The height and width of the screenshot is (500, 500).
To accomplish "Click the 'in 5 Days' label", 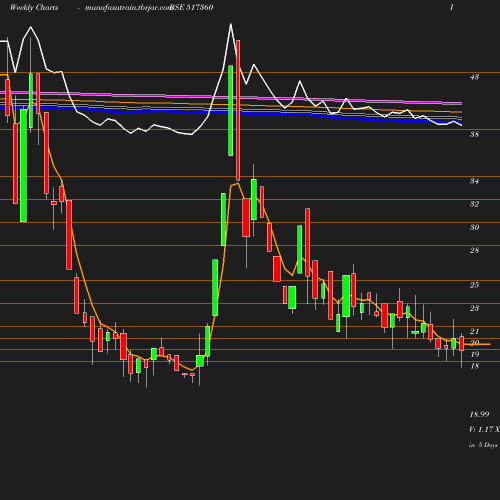I will [483, 445].
